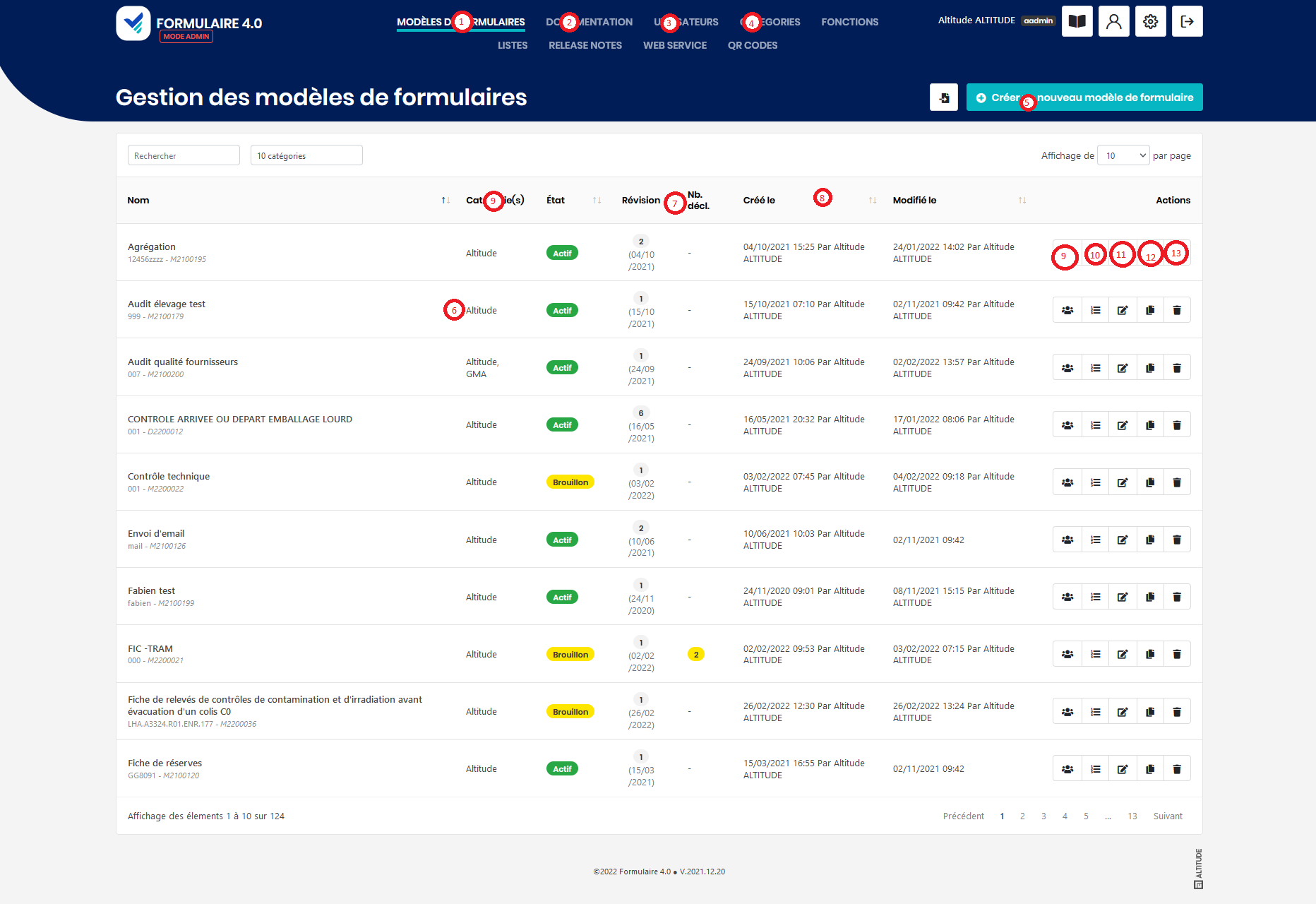Click Créer un nouveau modèle de formulaire
The height and width of the screenshot is (904, 1316).
[1084, 97]
